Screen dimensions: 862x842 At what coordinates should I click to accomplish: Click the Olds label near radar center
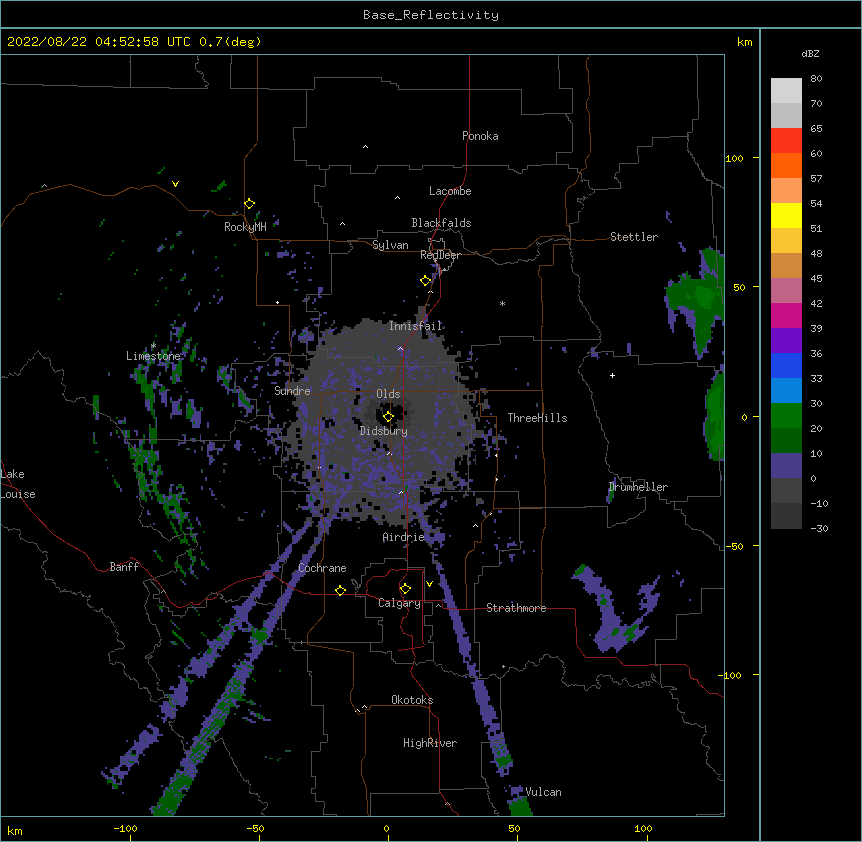(x=388, y=394)
